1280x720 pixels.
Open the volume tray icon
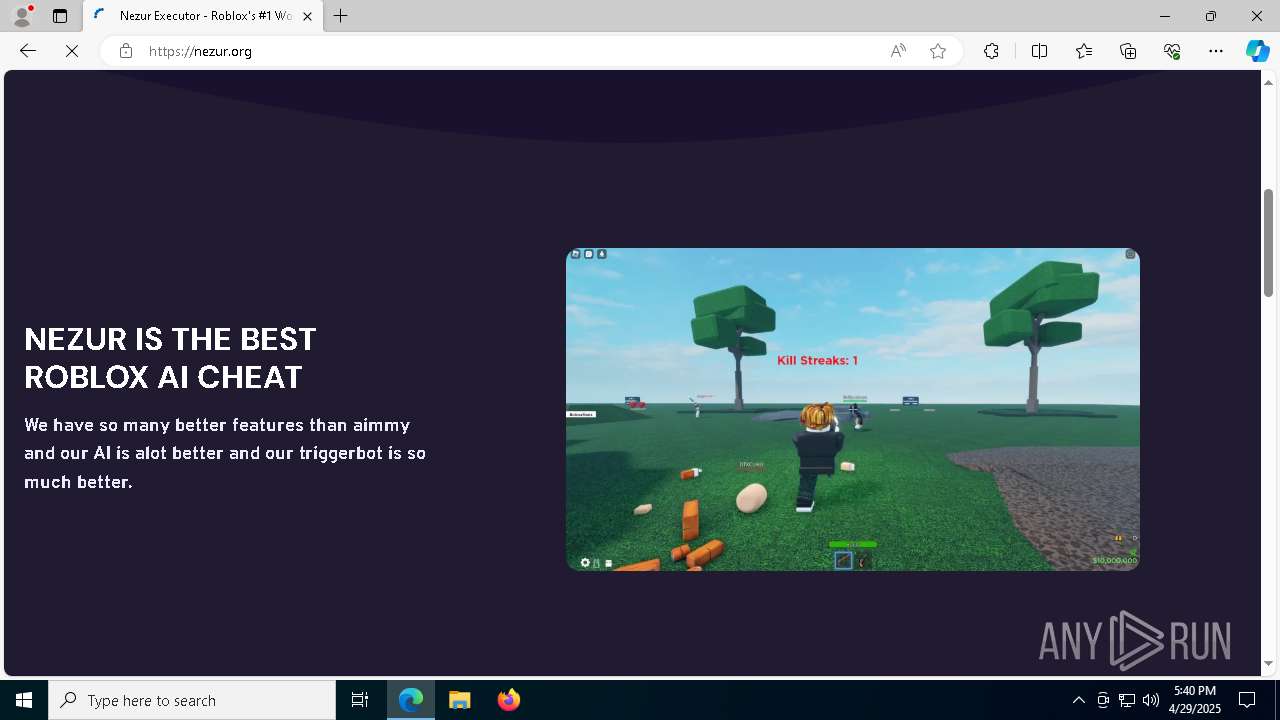pos(1151,700)
